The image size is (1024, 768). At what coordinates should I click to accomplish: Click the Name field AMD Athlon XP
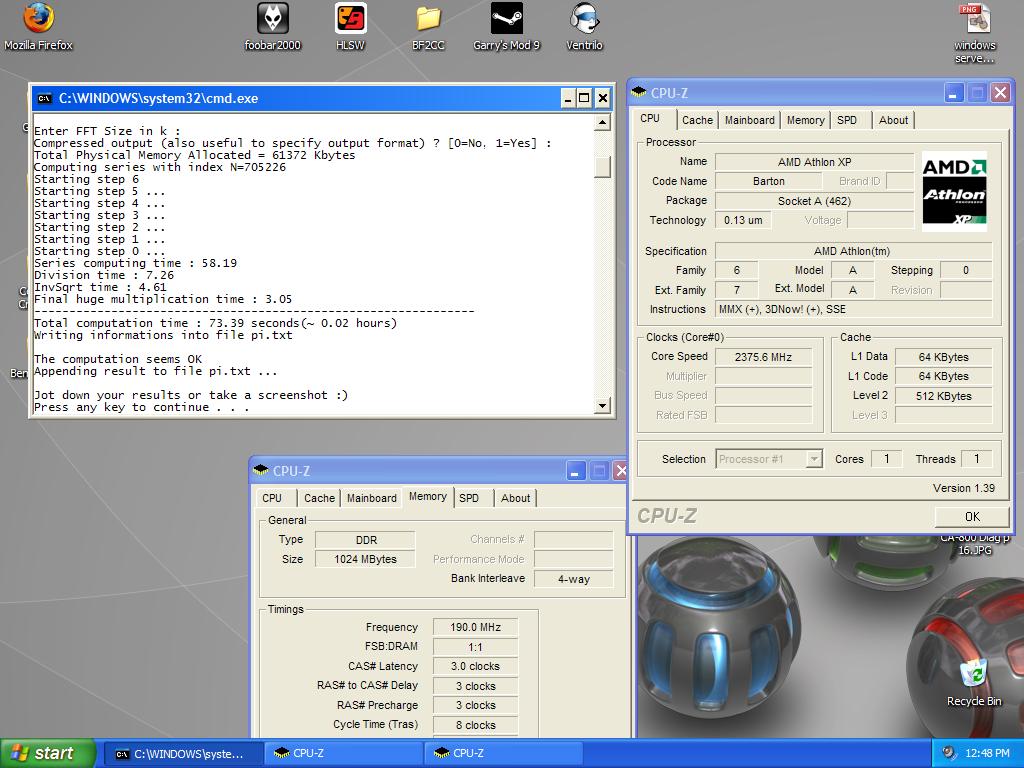click(x=814, y=162)
